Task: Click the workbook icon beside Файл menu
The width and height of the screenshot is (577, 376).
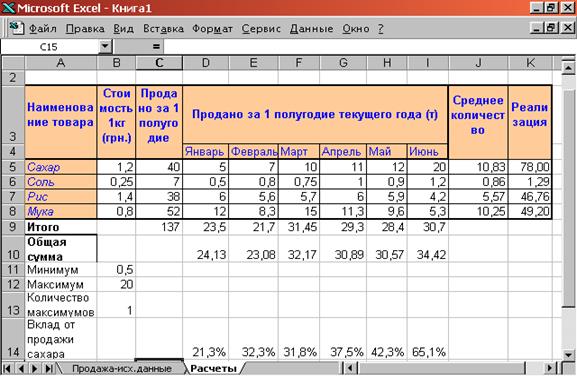Action: [16, 28]
